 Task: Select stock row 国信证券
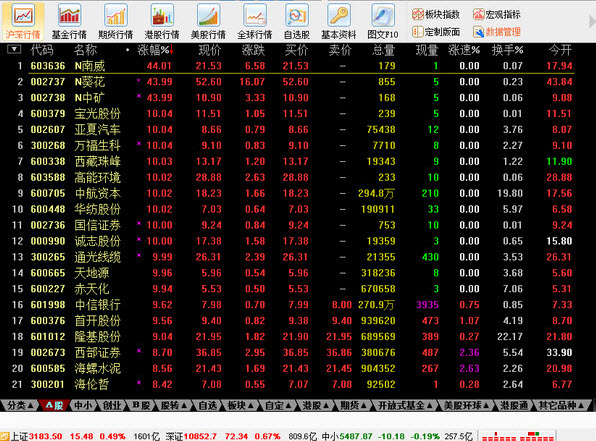coord(291,225)
